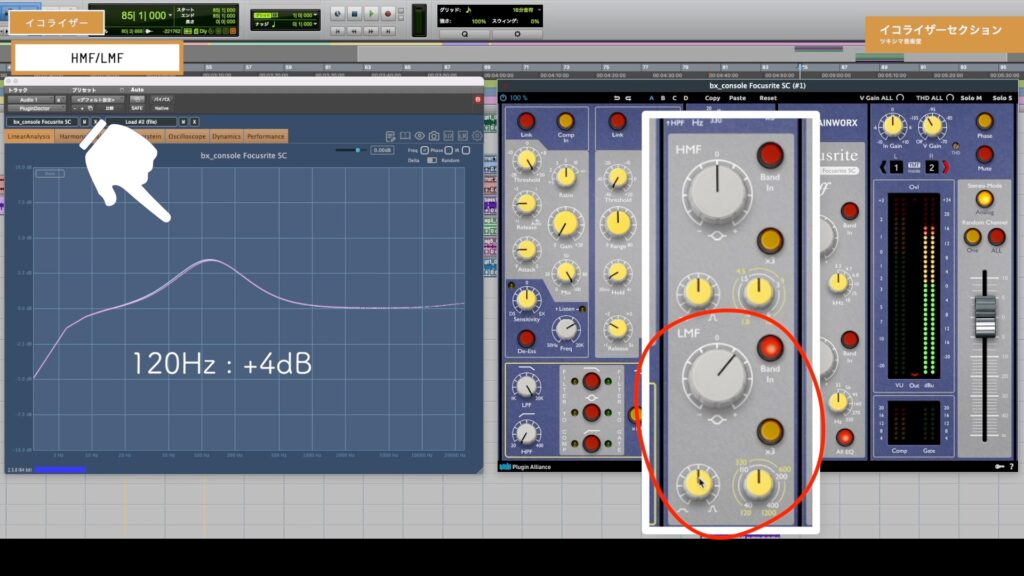Go to next TMT channel red arrow
The image size is (1024, 576).
click(946, 167)
